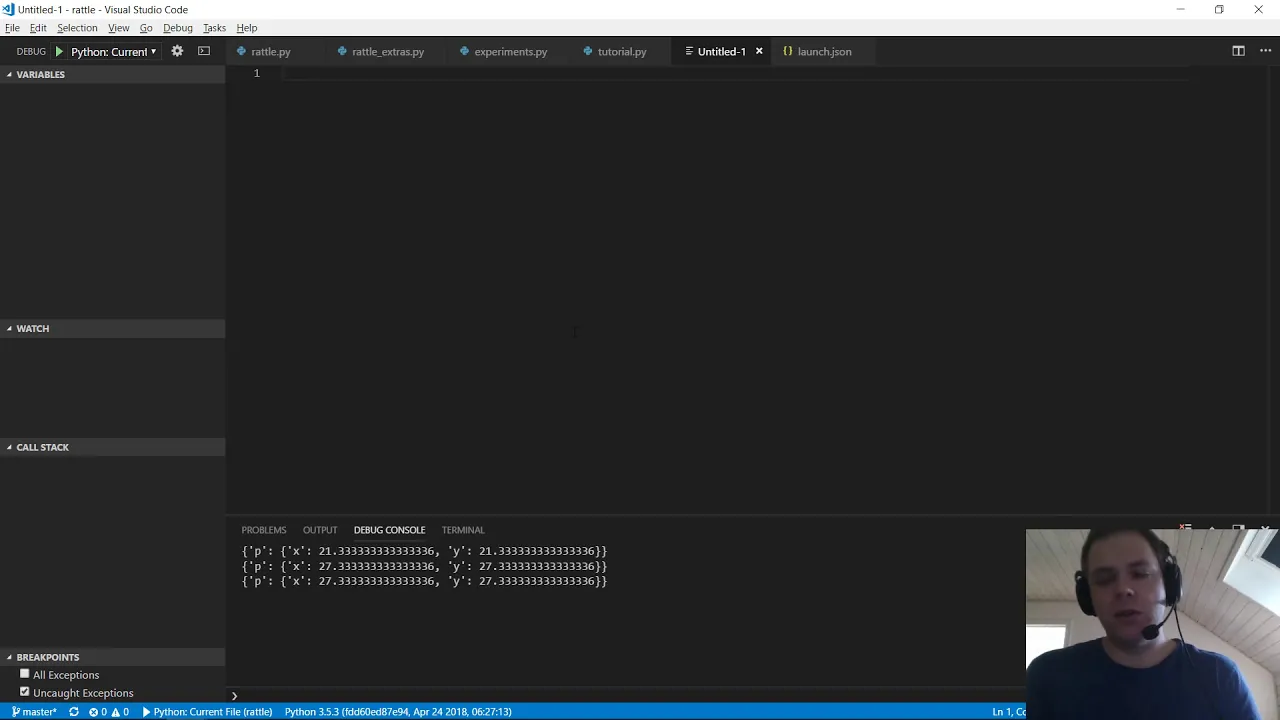Restore down the Visual Studio Code window
This screenshot has width=1280, height=720.
pyautogui.click(x=1219, y=9)
